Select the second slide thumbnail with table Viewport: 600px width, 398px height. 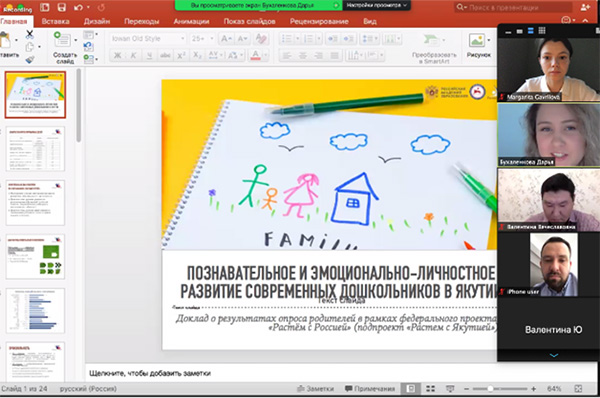pos(35,149)
